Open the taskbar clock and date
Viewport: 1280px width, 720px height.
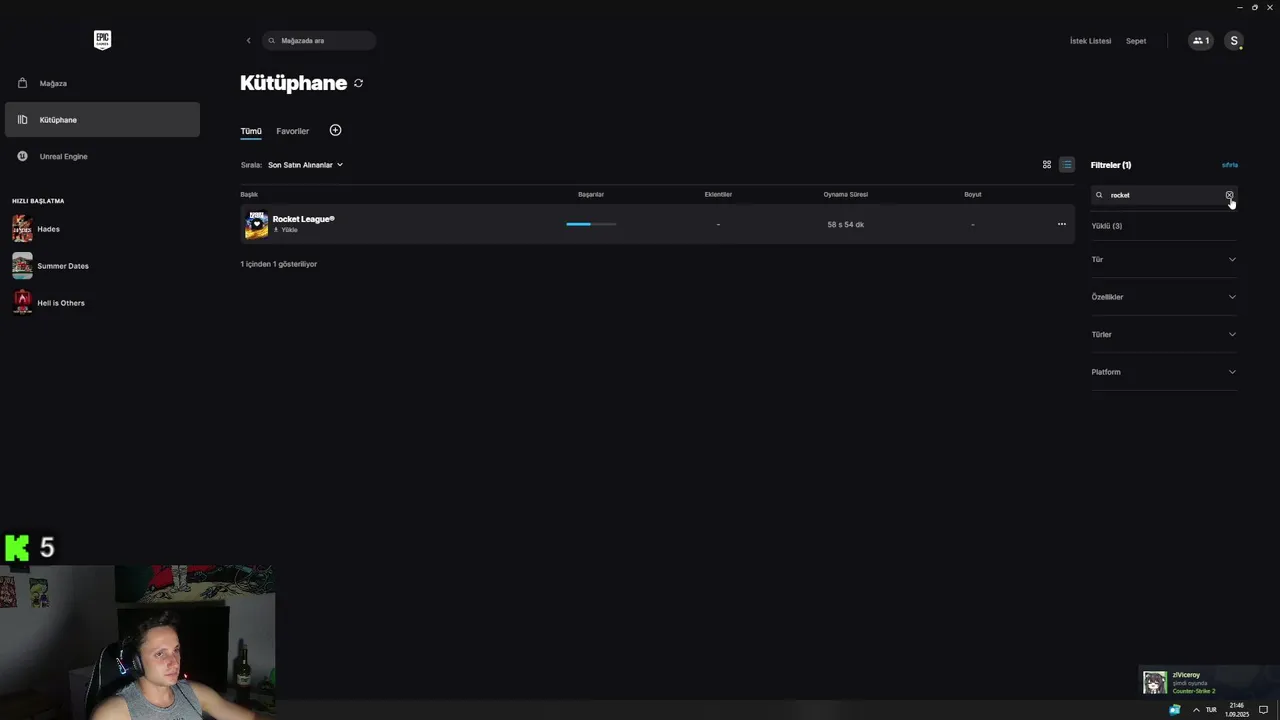1237,710
